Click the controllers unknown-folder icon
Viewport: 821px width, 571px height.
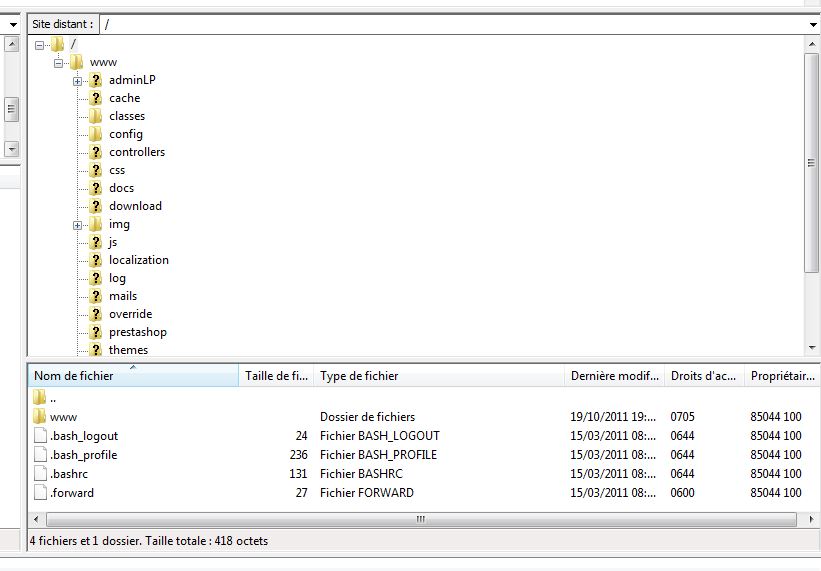pos(95,152)
